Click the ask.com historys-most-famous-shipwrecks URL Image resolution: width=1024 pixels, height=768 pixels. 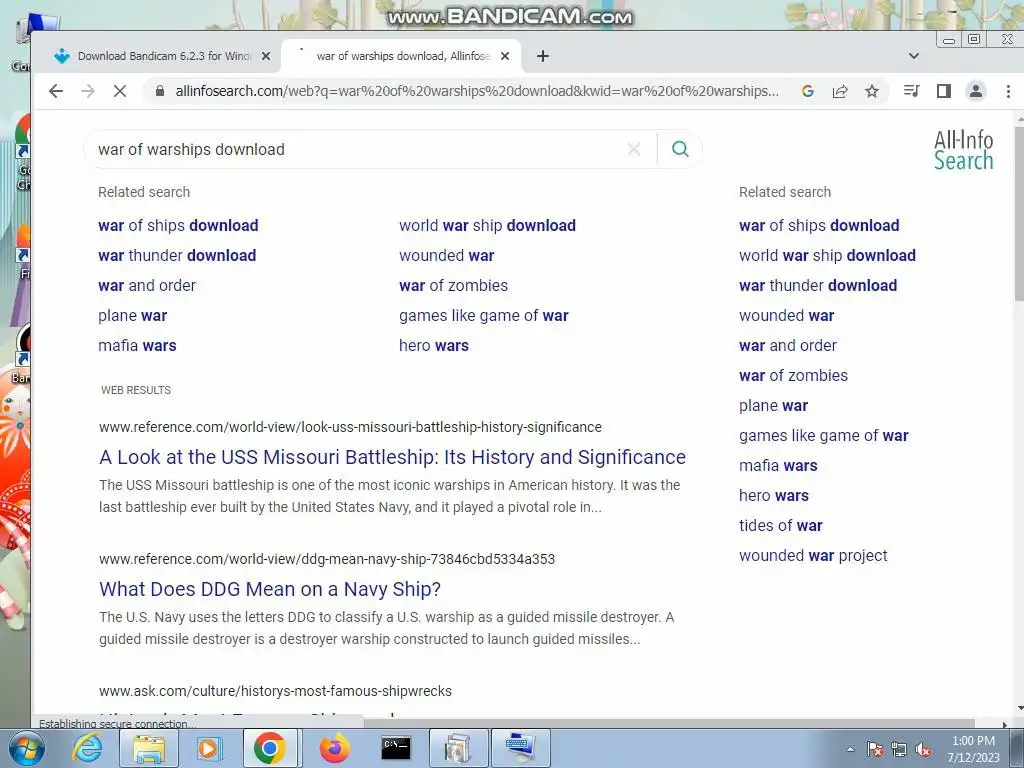(276, 691)
